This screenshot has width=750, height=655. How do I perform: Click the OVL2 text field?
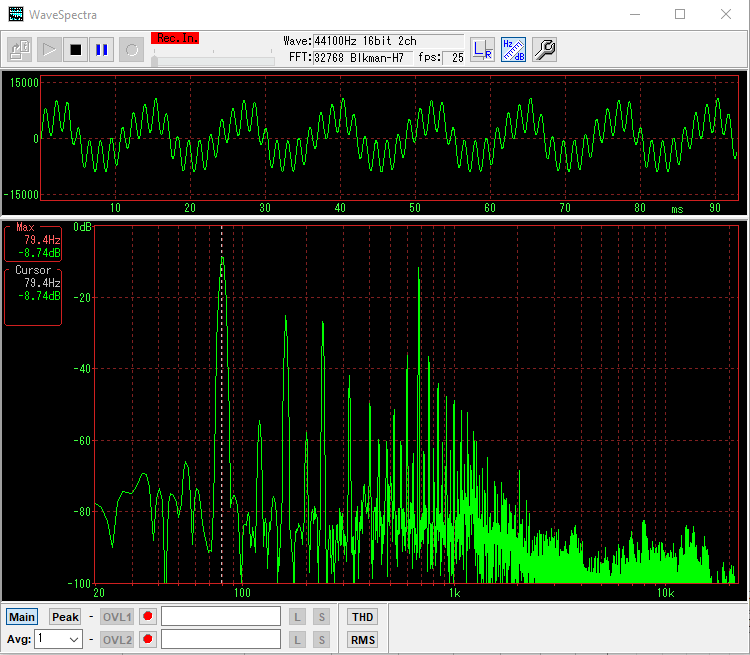pos(221,639)
